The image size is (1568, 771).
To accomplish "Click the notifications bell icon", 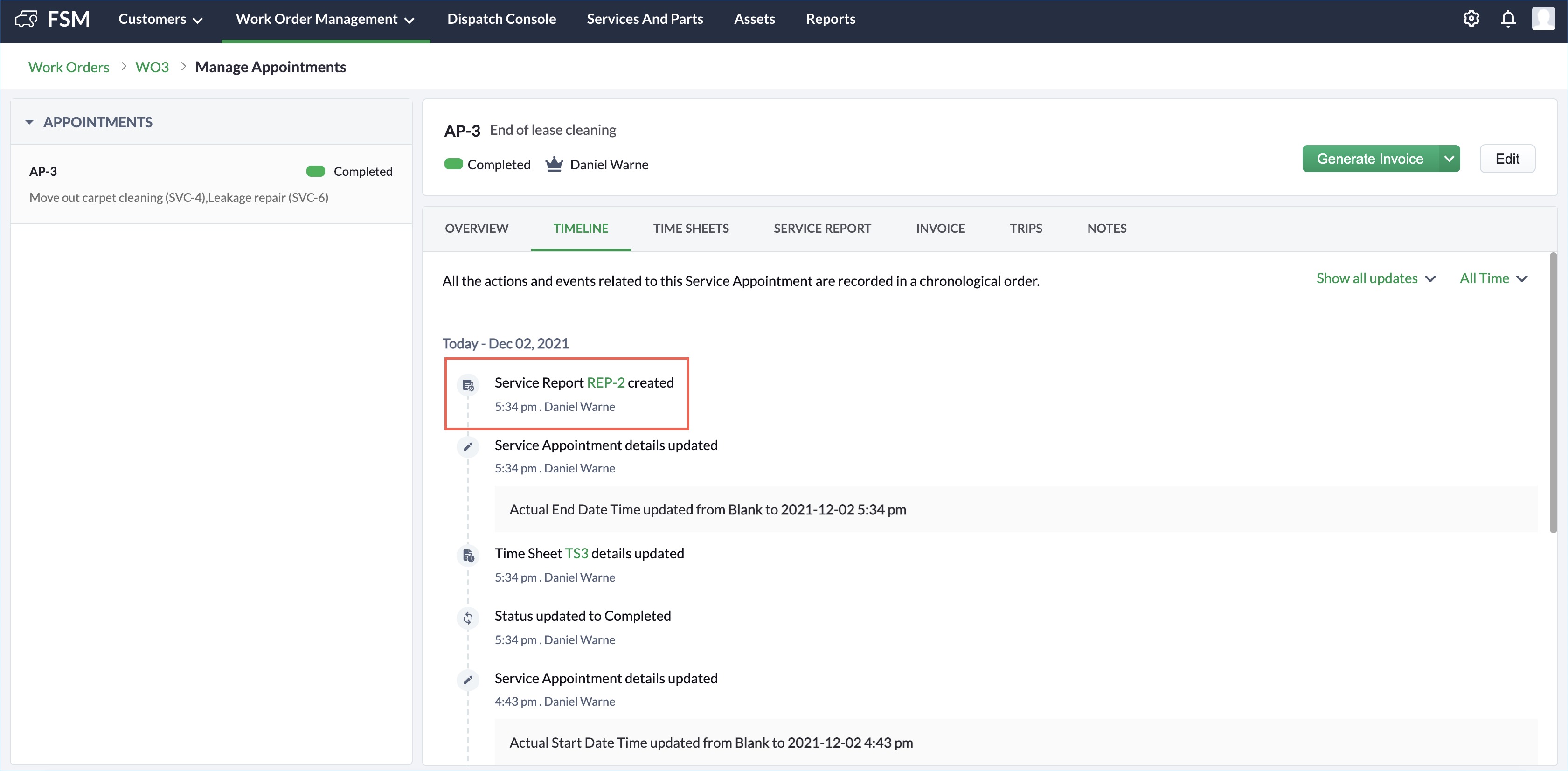I will coord(1508,19).
